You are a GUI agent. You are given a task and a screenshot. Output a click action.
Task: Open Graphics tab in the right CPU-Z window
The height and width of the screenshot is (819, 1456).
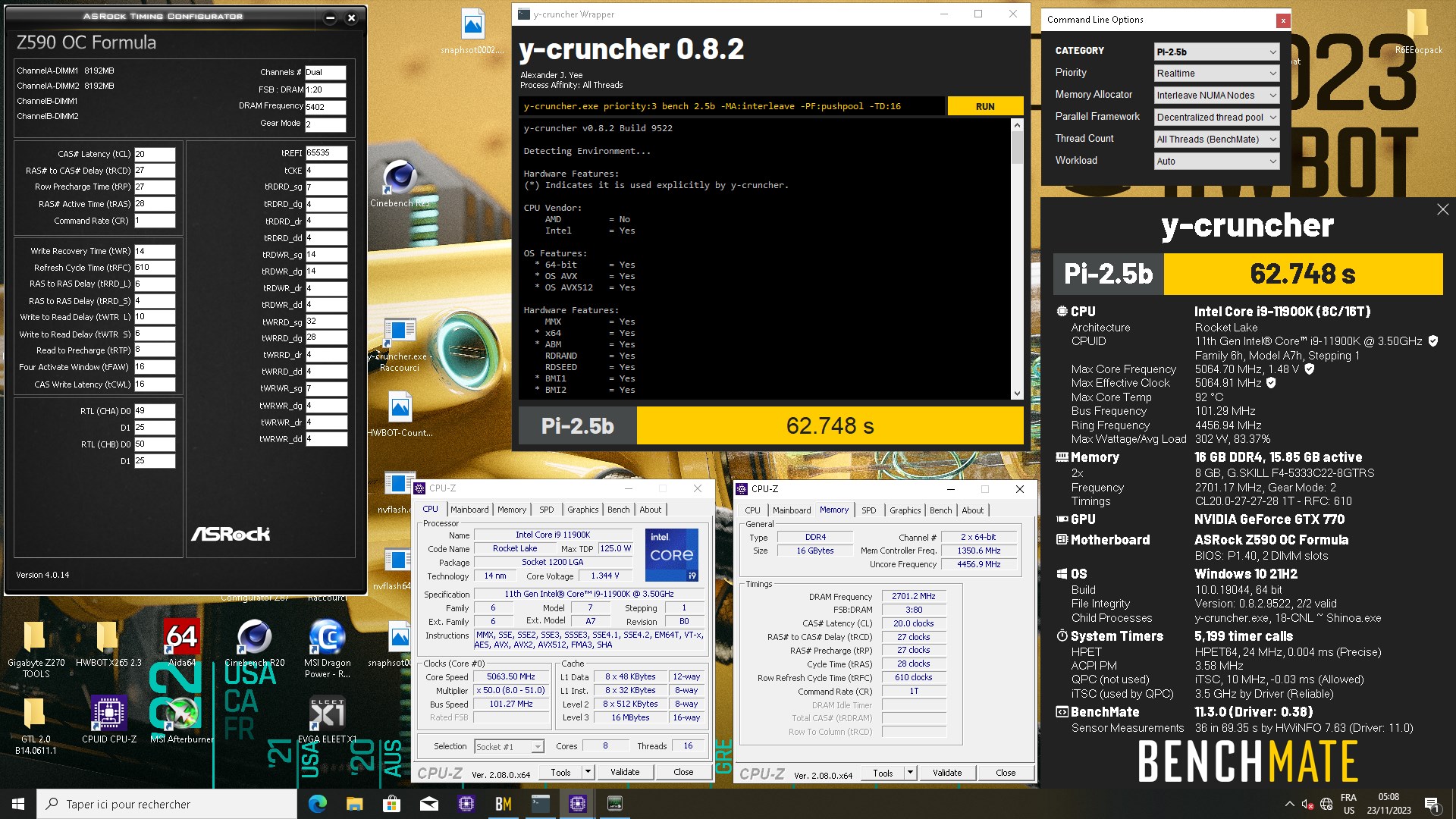pyautogui.click(x=905, y=510)
